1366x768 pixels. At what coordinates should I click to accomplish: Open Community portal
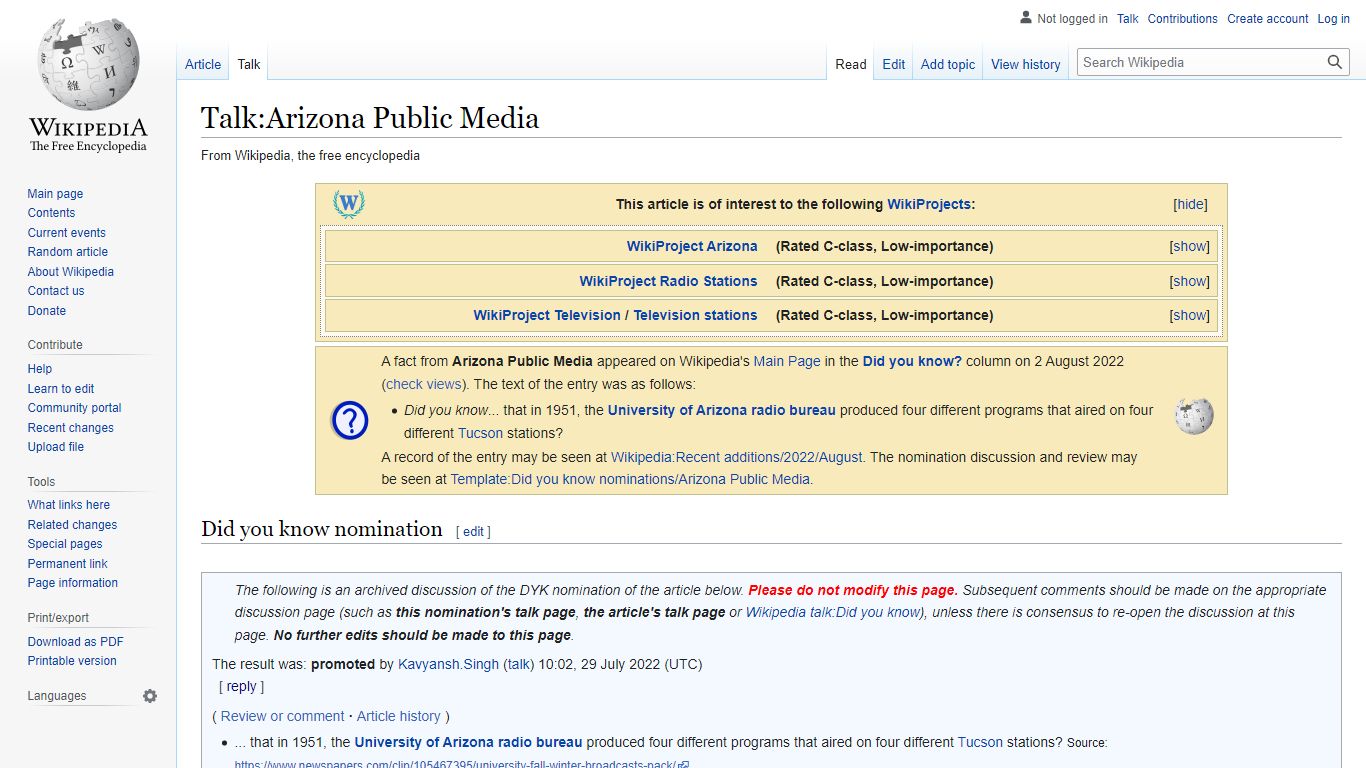coord(75,408)
